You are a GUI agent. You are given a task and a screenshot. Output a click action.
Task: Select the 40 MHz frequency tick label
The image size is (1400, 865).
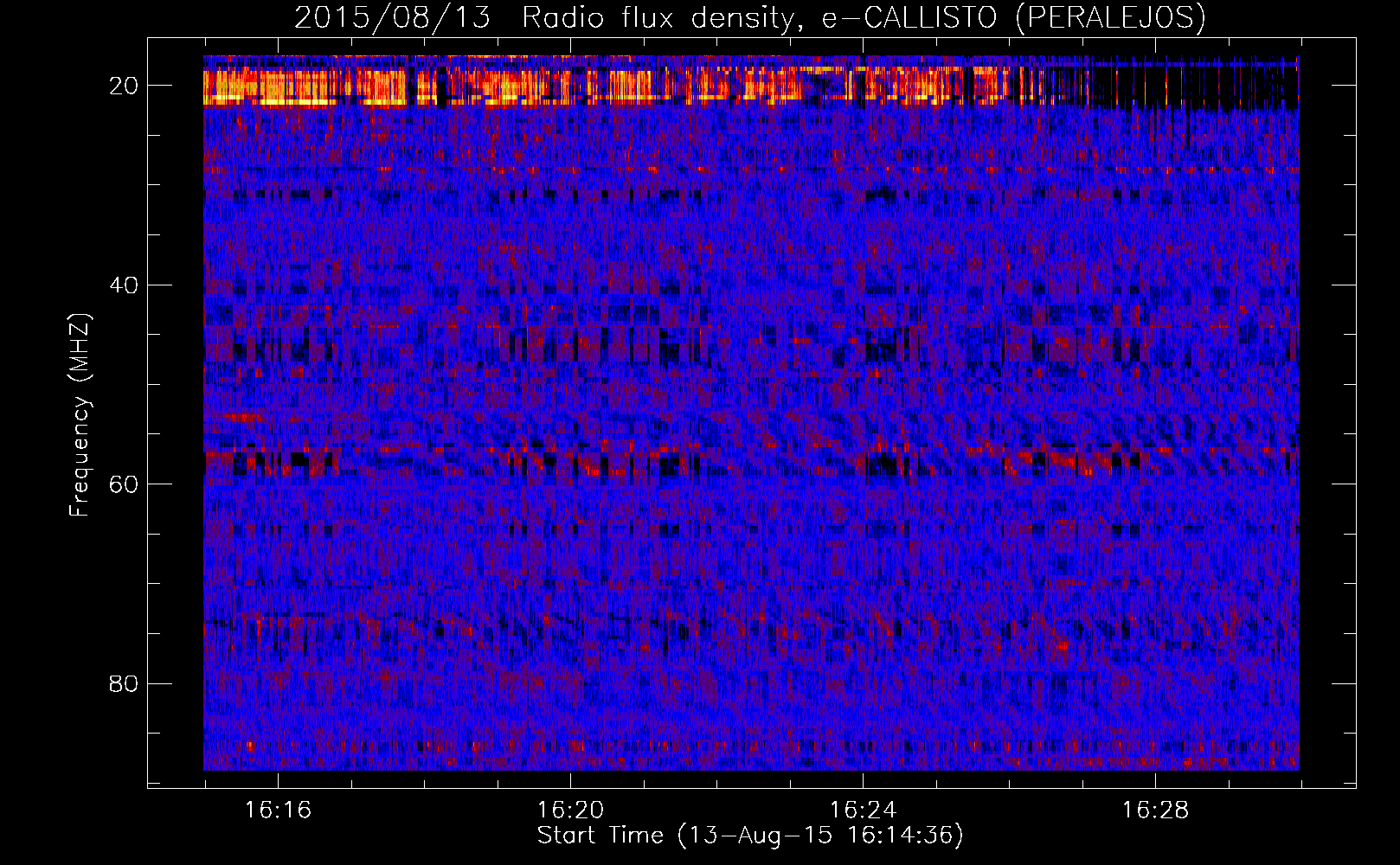[x=124, y=285]
